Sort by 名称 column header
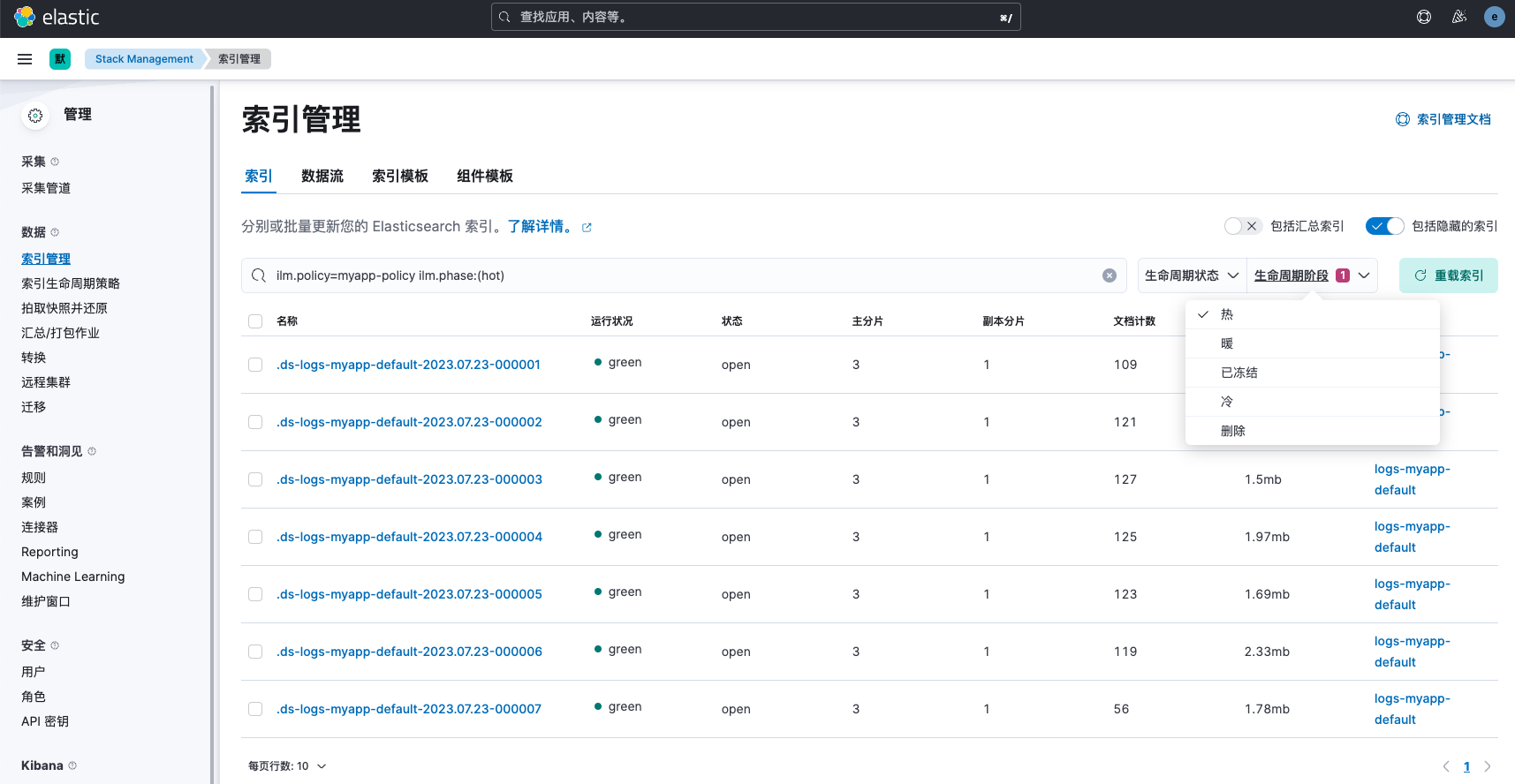The width and height of the screenshot is (1515, 784). pos(287,321)
